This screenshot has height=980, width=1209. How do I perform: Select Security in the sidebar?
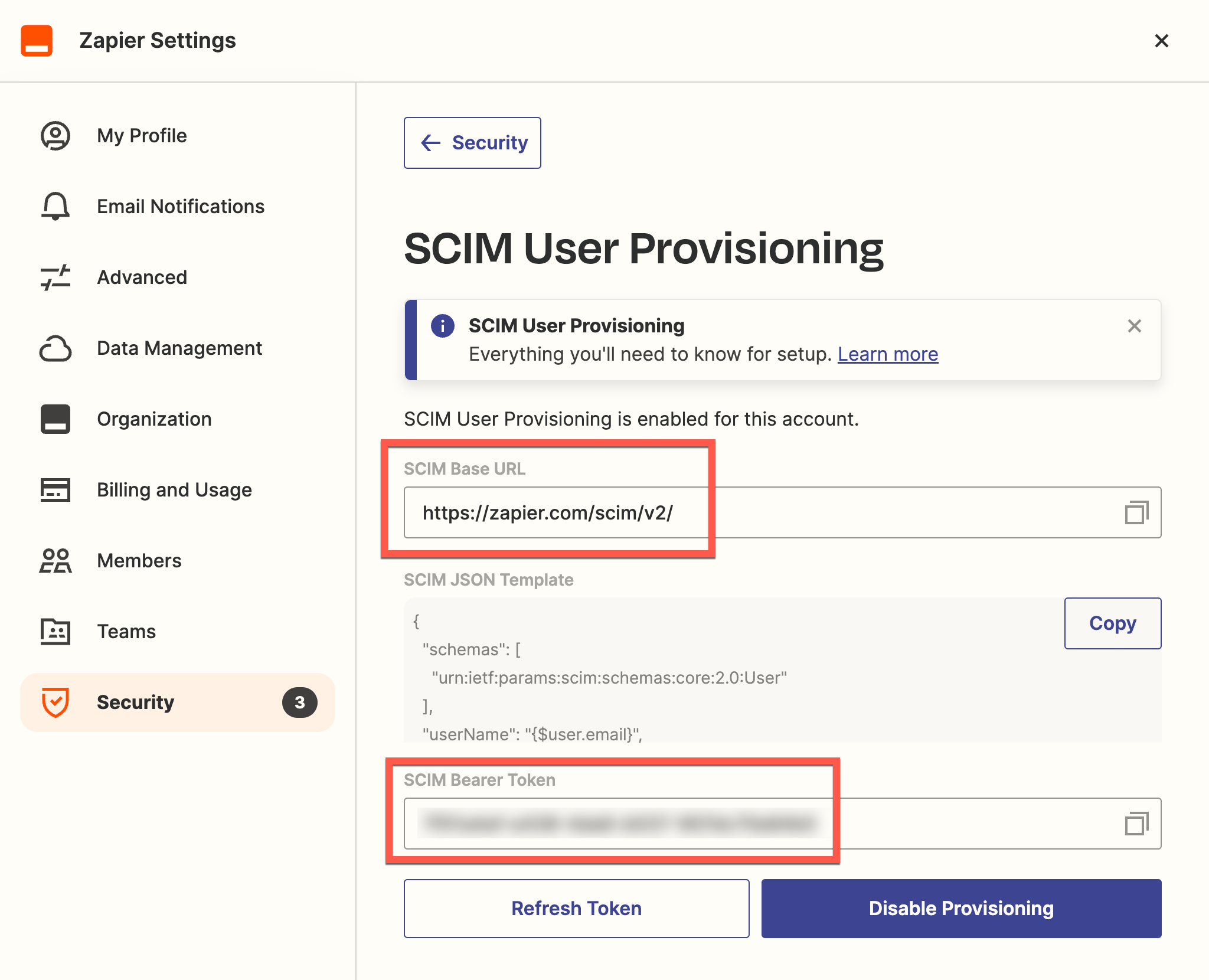[178, 703]
